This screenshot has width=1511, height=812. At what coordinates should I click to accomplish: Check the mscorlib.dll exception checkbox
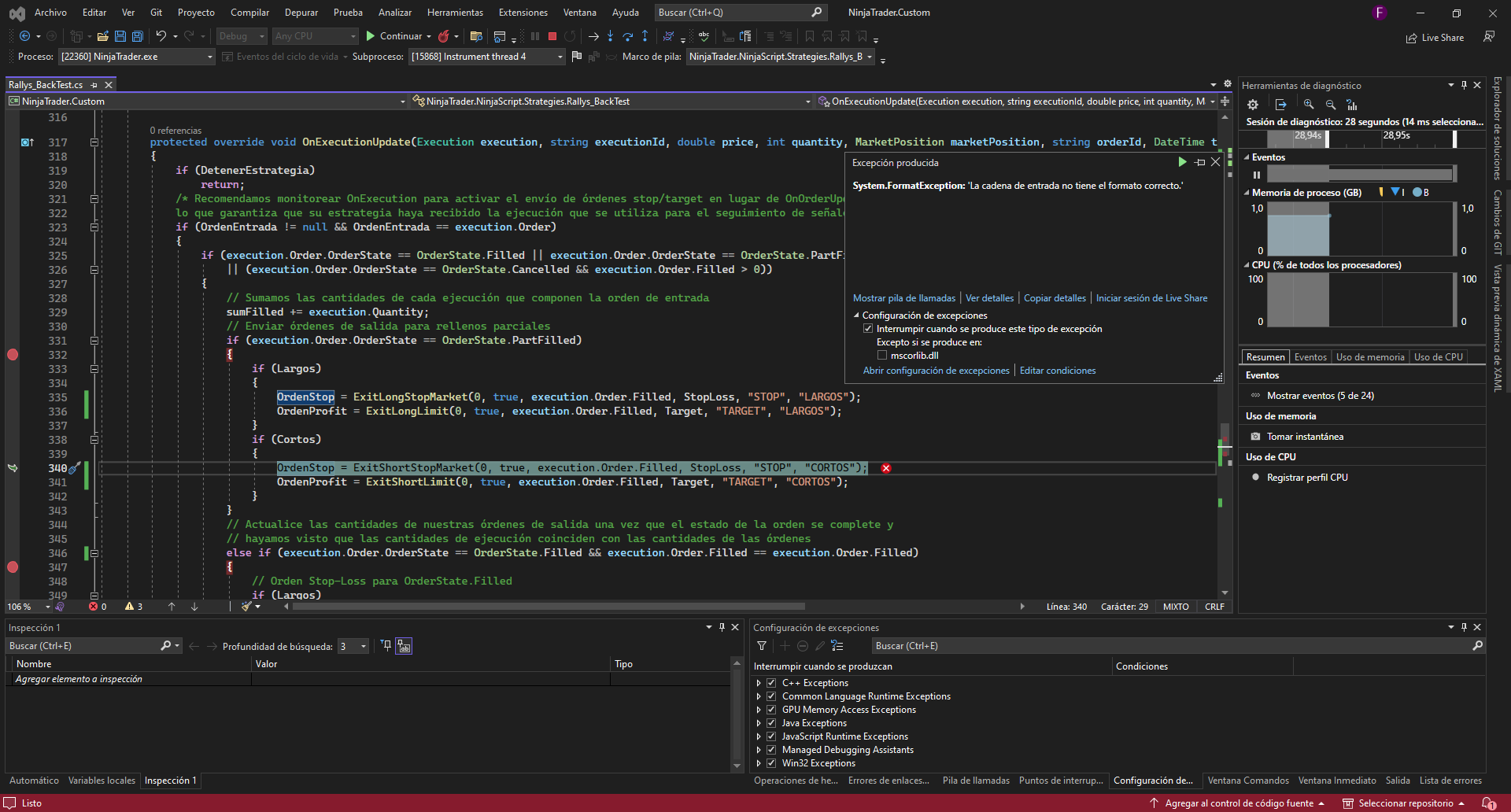[x=882, y=356]
